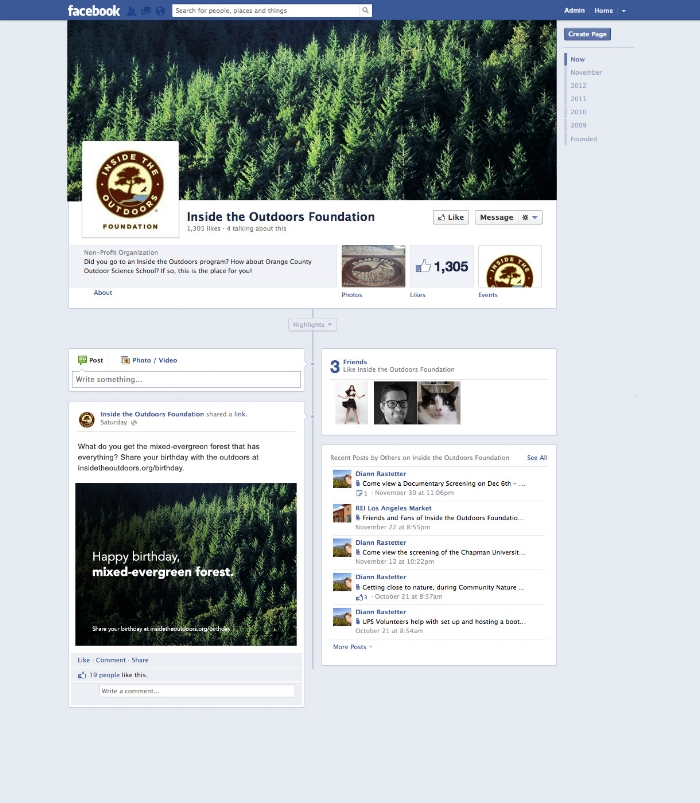Click the REI Los Angeles Market avatar
700x803 pixels.
pyautogui.click(x=342, y=513)
